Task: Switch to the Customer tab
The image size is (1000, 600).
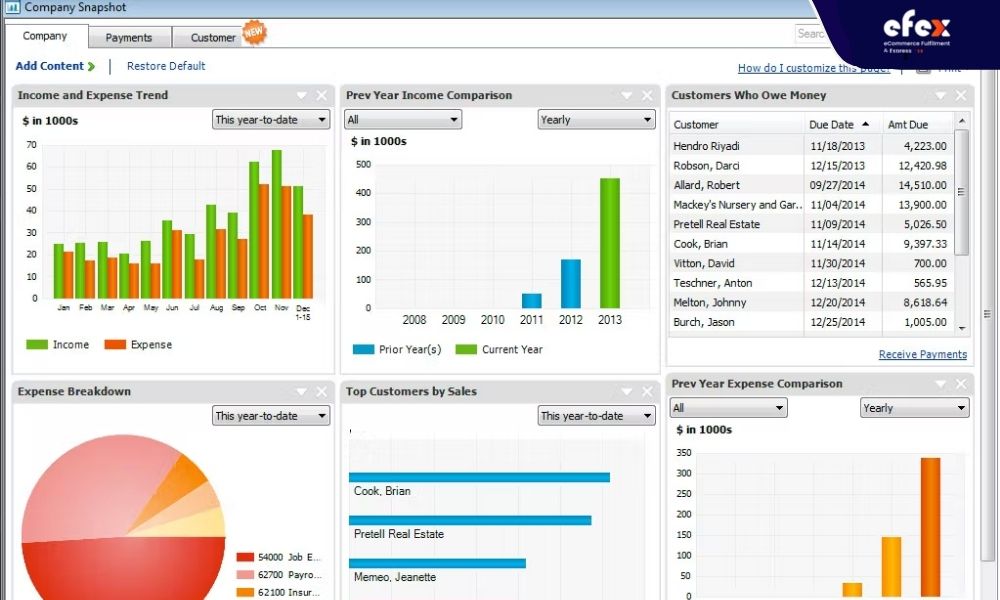Action: 213,38
